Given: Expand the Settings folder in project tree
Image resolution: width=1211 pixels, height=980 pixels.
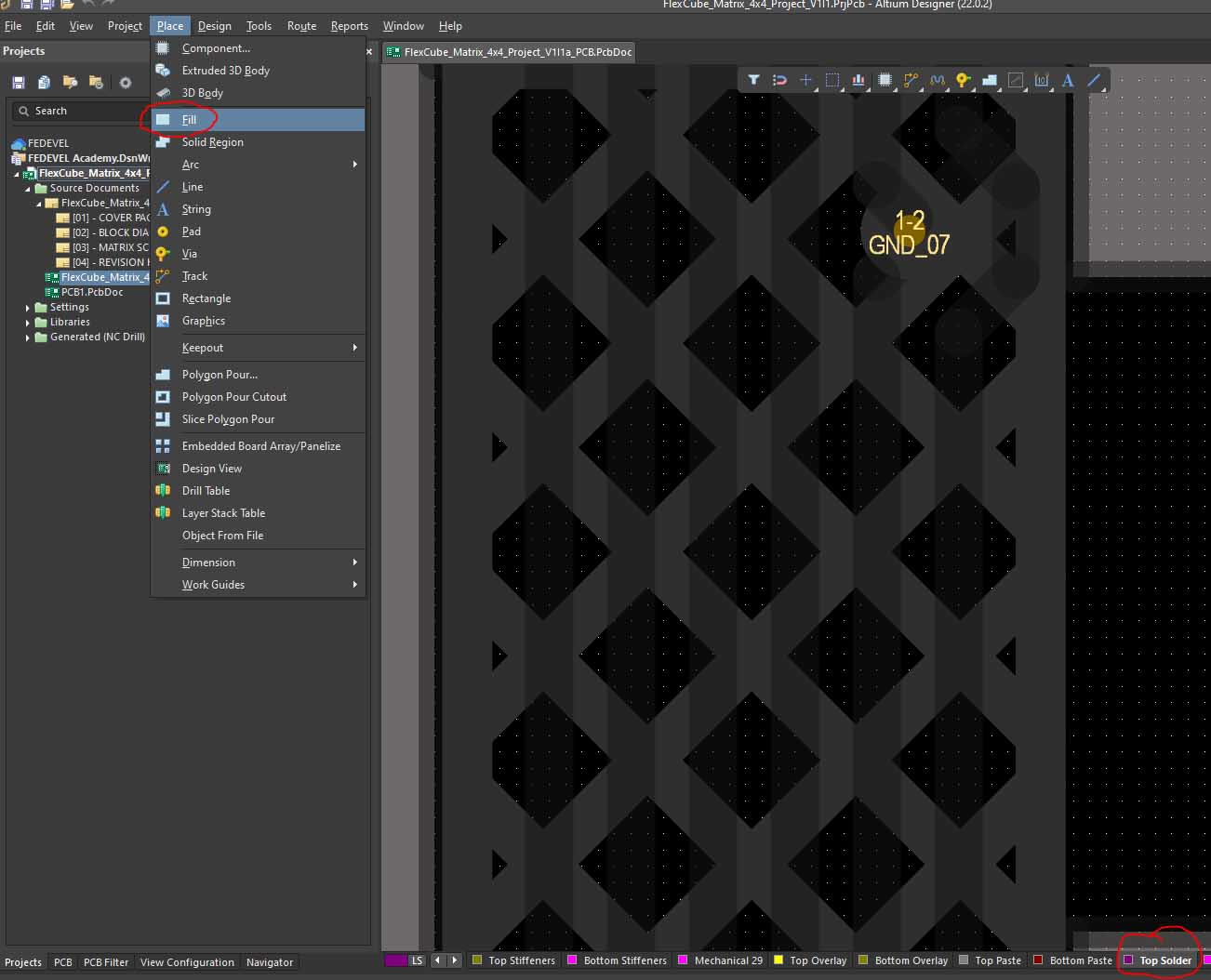Looking at the screenshot, I should 28,307.
